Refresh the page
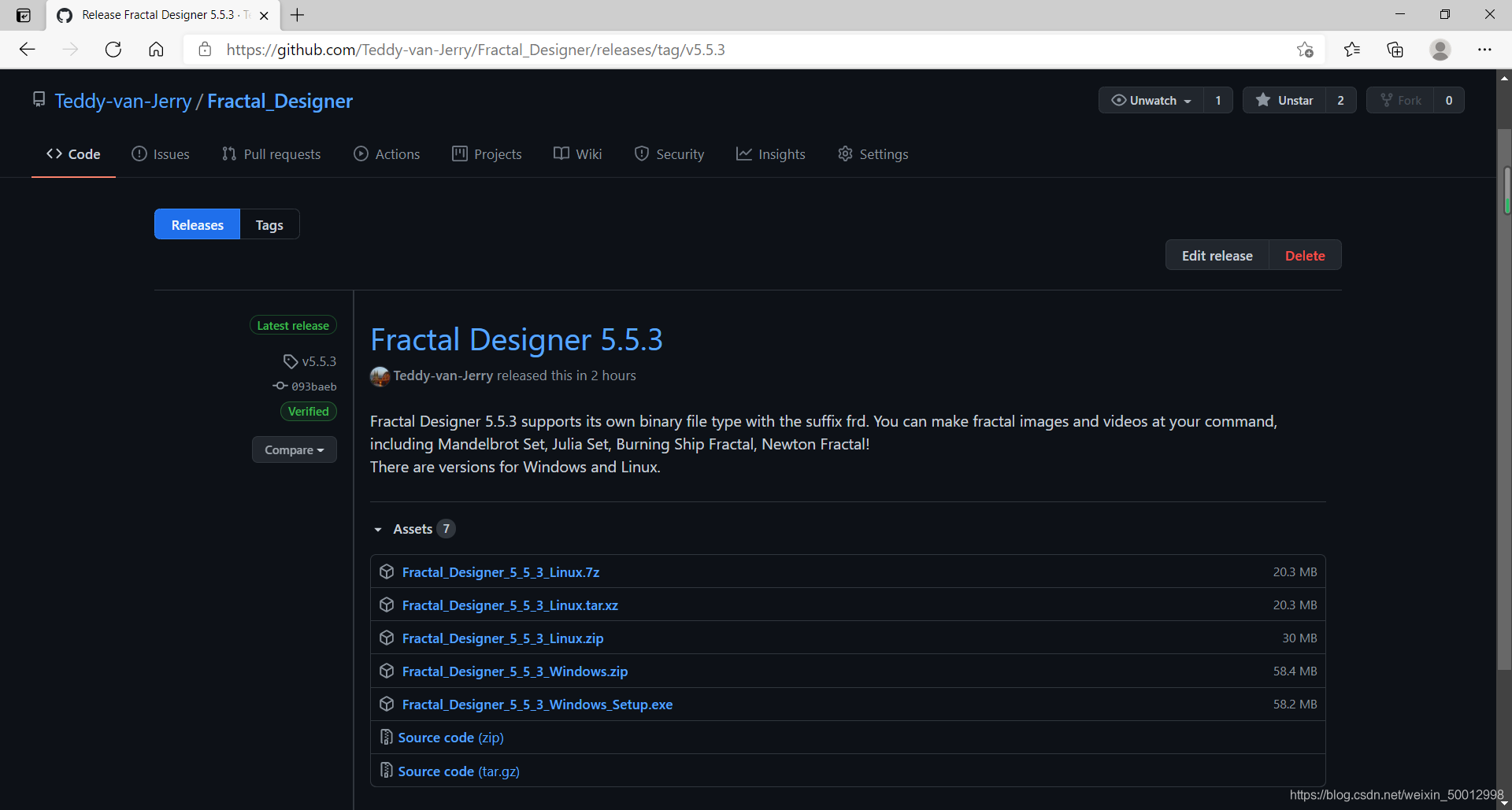 113,50
